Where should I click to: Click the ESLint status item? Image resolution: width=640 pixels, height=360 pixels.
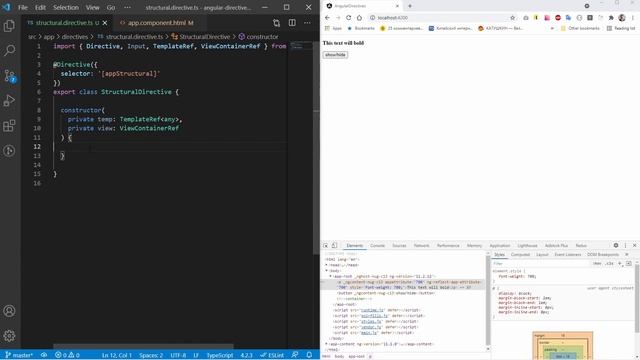point(272,355)
